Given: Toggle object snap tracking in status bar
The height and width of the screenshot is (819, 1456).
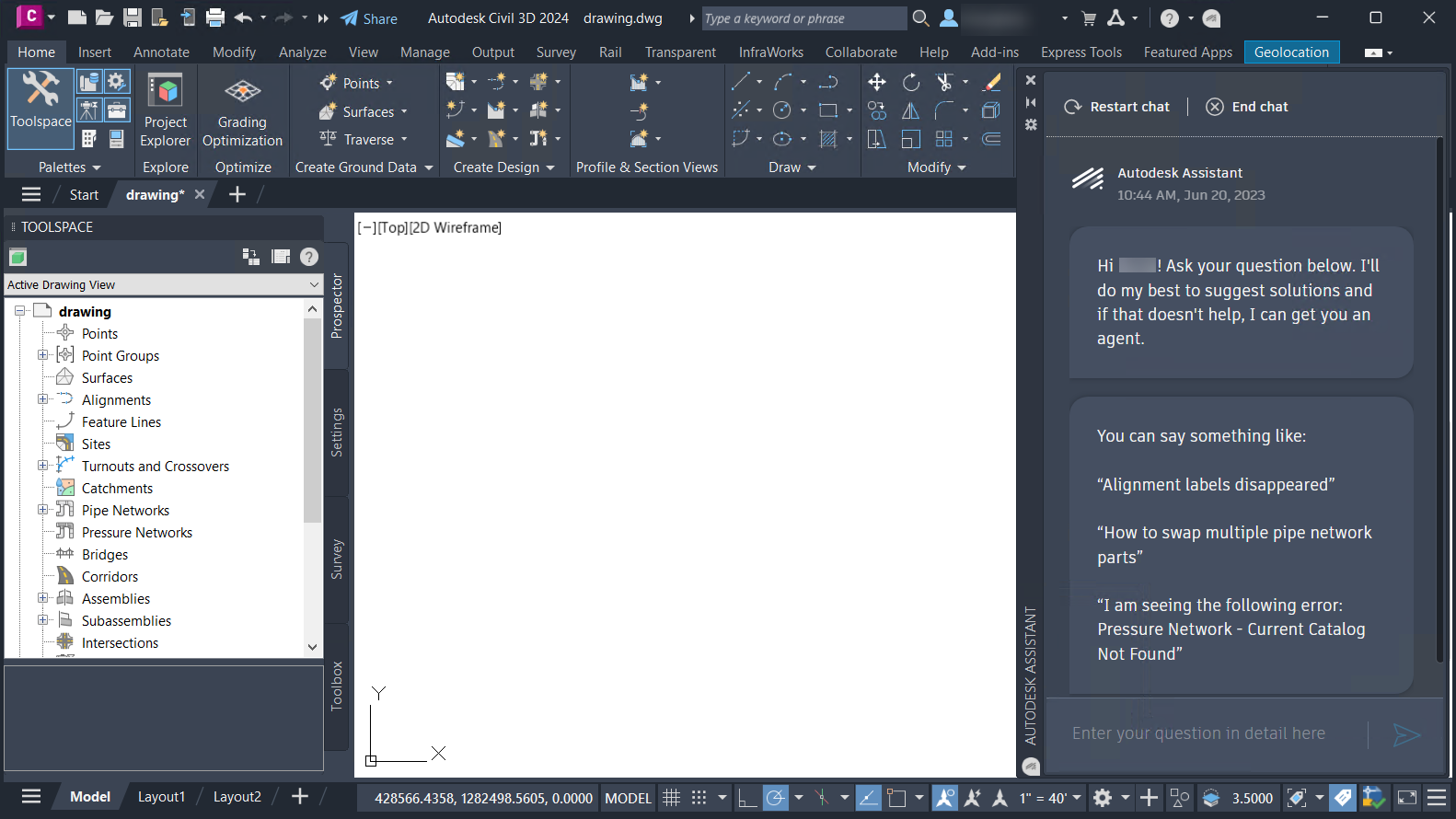Looking at the screenshot, I should click(x=868, y=798).
